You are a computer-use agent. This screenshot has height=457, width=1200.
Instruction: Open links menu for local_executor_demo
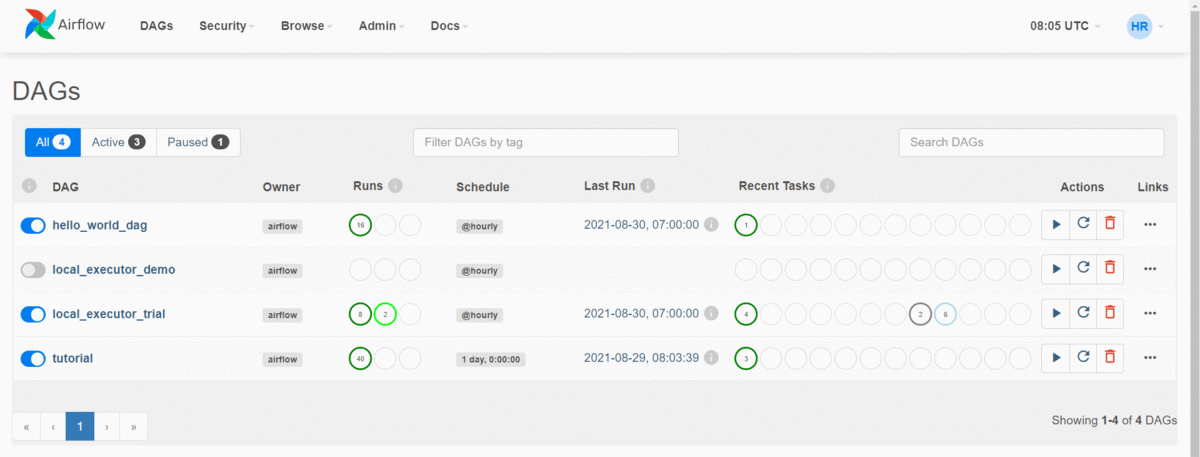click(1150, 269)
